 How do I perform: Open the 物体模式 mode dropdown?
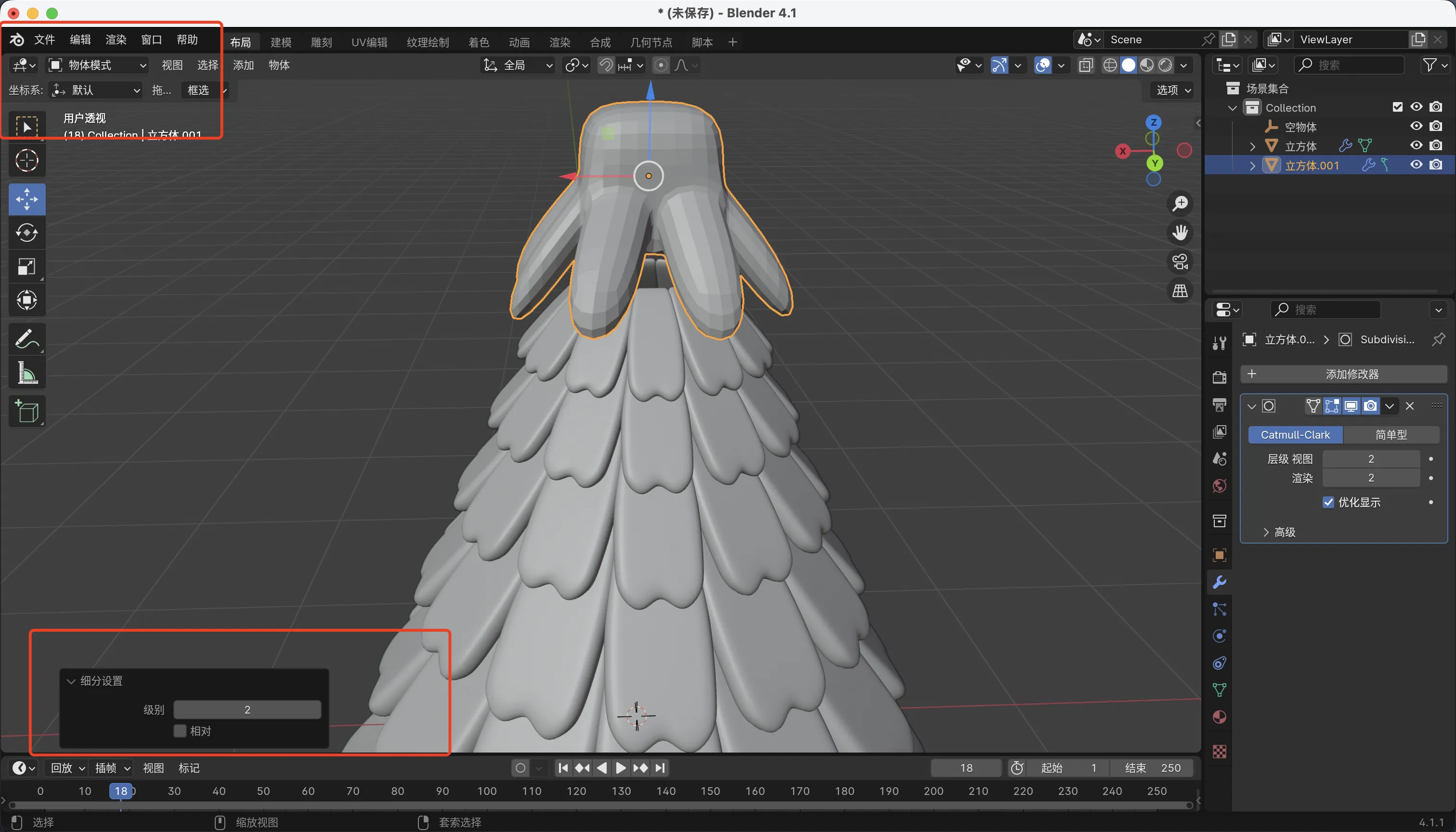[98, 65]
